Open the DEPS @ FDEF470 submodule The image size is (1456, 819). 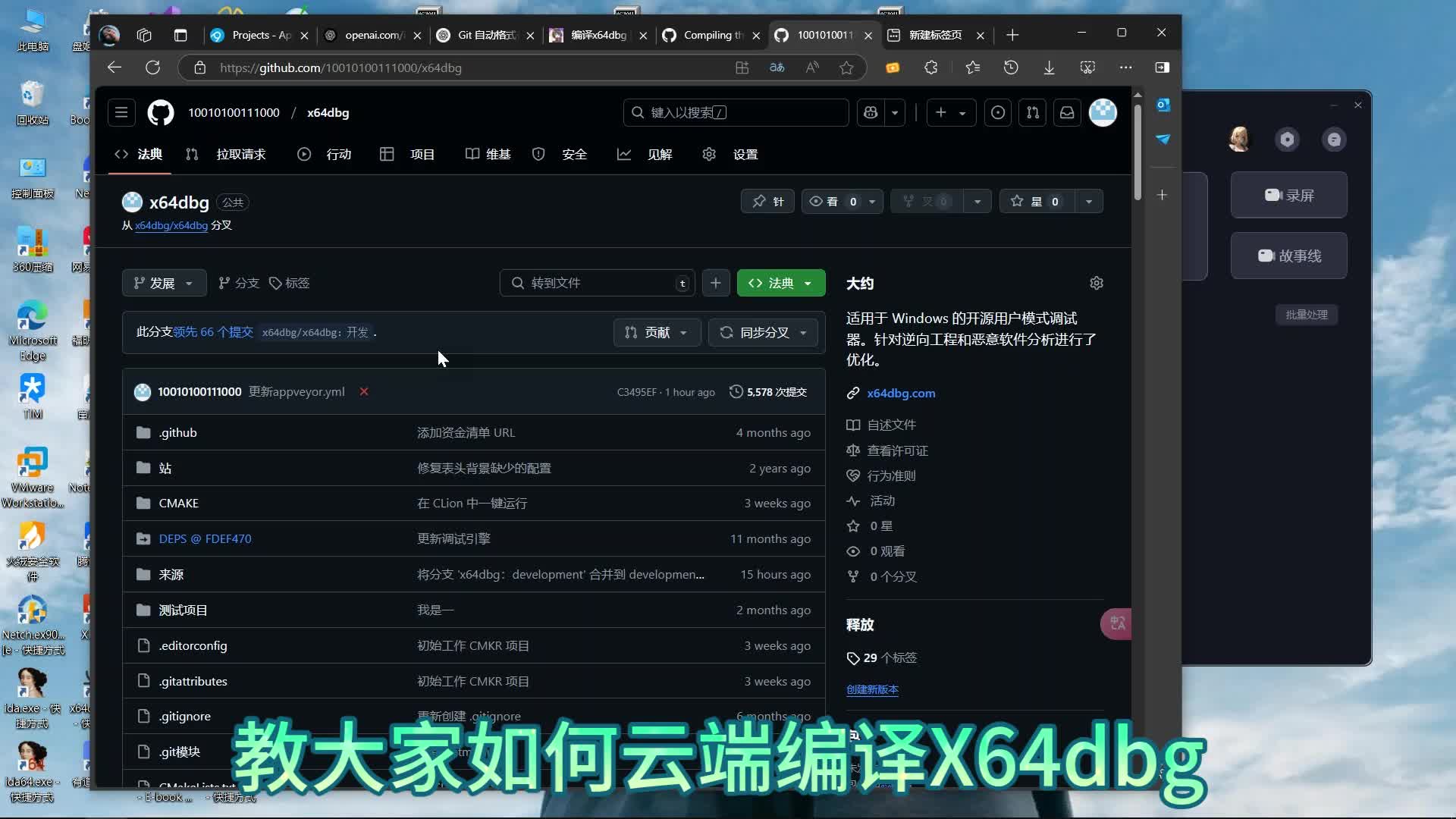(205, 538)
